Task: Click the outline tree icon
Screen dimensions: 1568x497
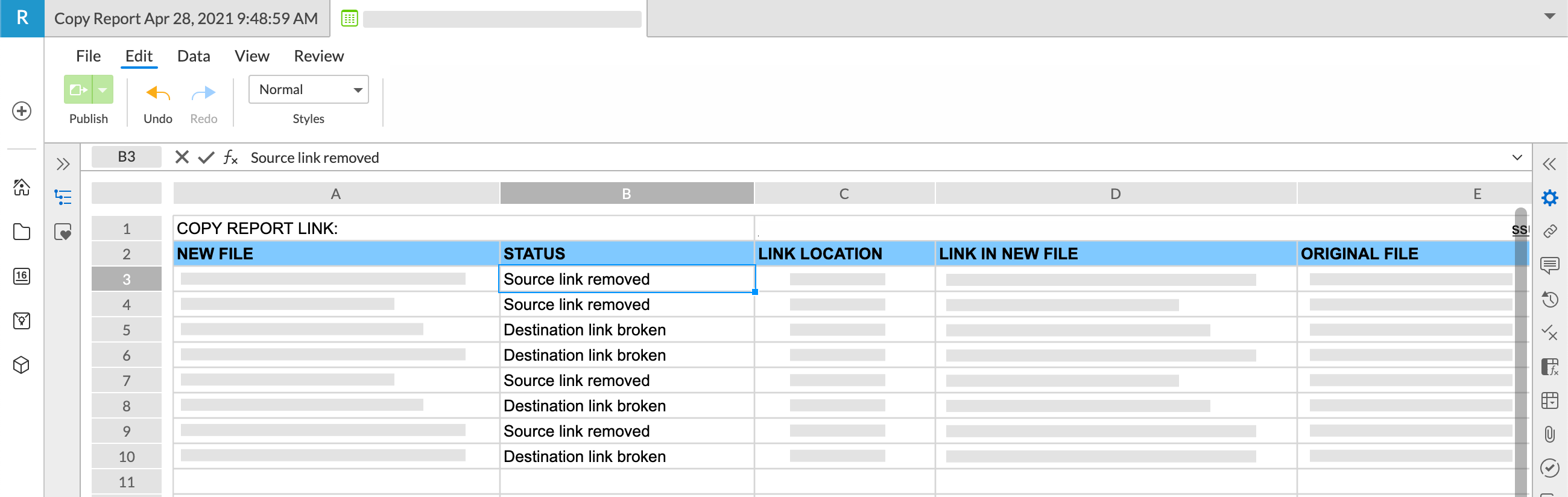Action: click(x=63, y=197)
